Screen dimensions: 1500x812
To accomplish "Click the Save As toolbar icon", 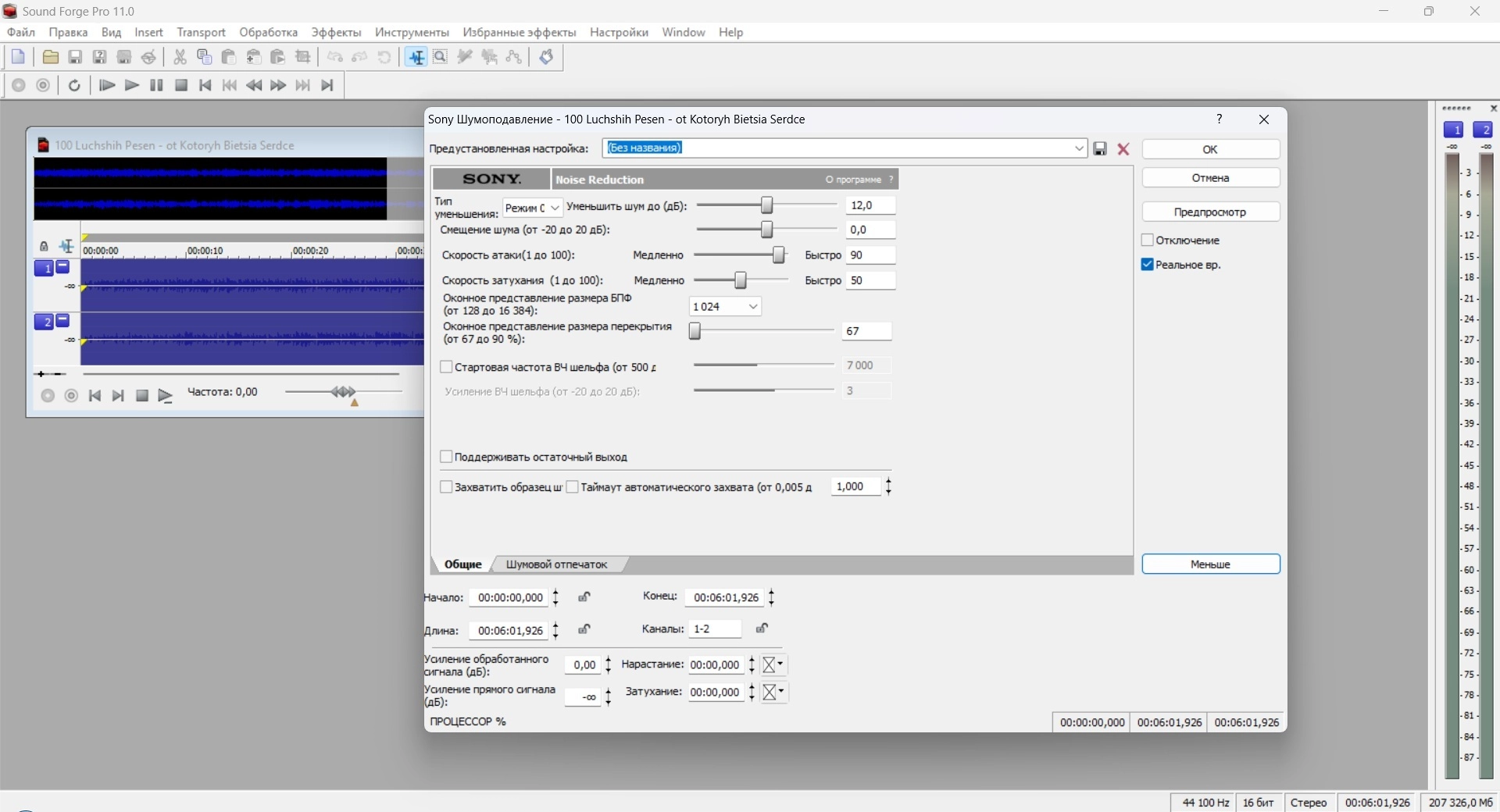I will [99, 57].
